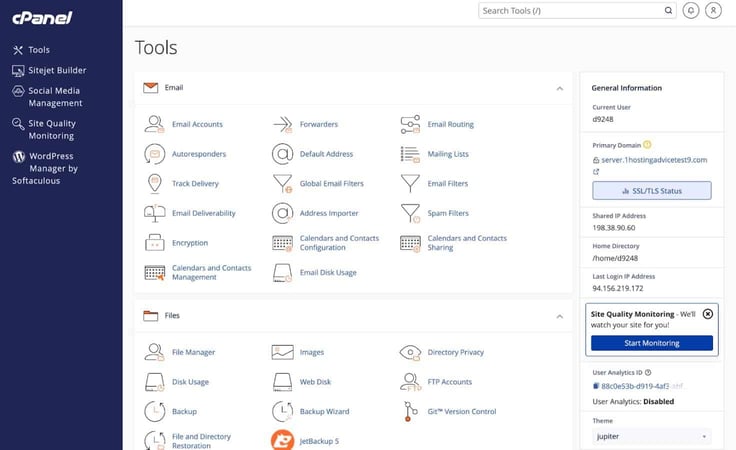Open Calendars and Contacts Configuration icon

(x=283, y=243)
